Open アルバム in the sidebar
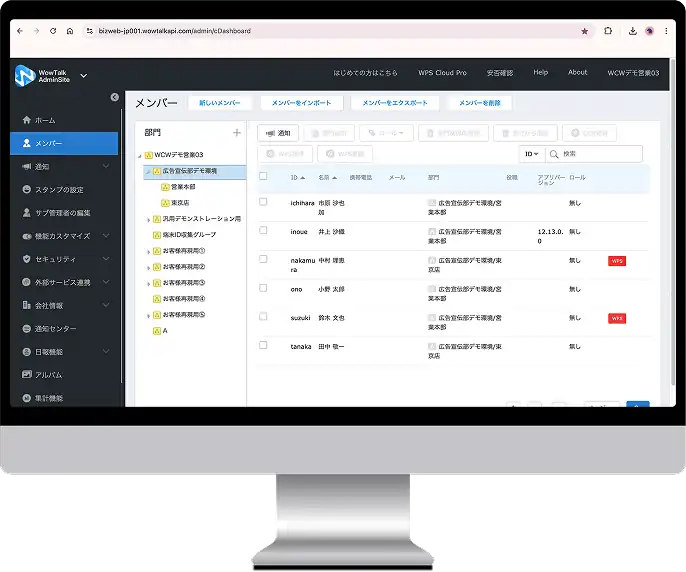The height and width of the screenshot is (572, 686). coord(64,375)
